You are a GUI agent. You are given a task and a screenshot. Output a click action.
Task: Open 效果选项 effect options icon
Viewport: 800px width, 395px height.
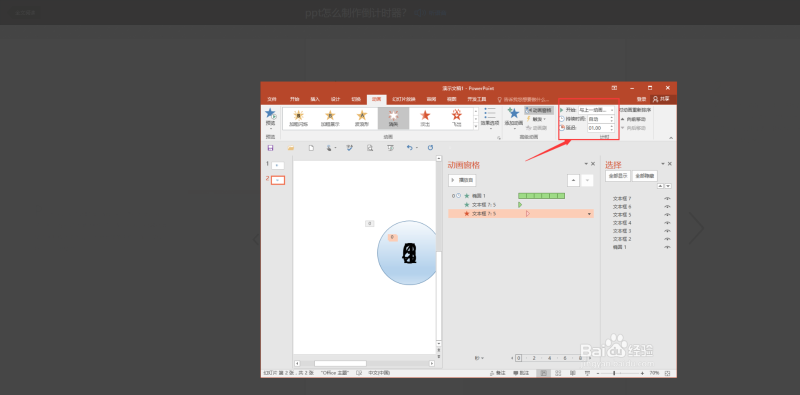tap(489, 114)
